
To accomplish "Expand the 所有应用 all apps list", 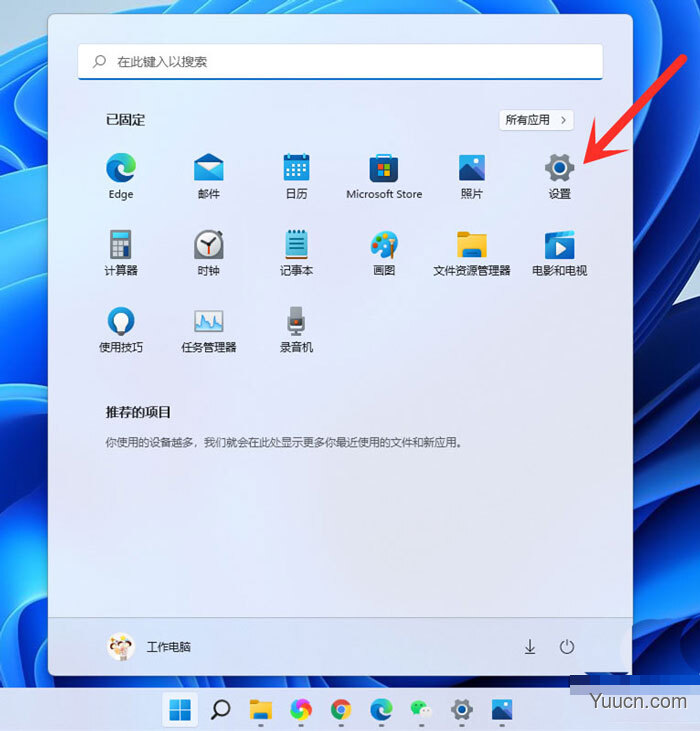I will pyautogui.click(x=536, y=120).
